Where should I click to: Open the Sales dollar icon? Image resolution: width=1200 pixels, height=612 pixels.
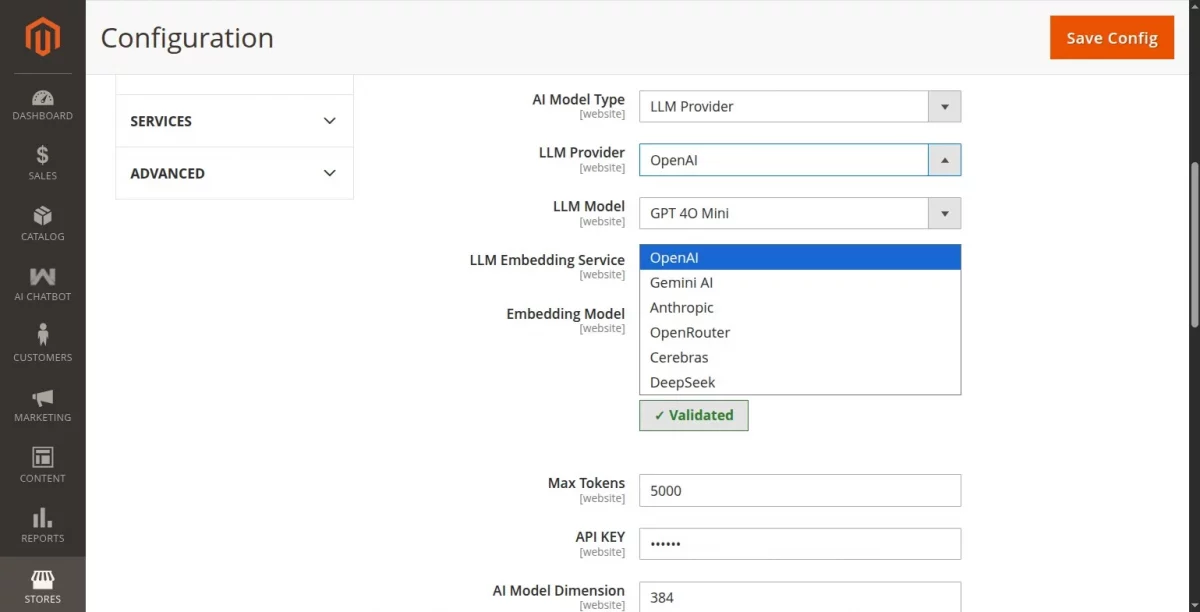42,156
